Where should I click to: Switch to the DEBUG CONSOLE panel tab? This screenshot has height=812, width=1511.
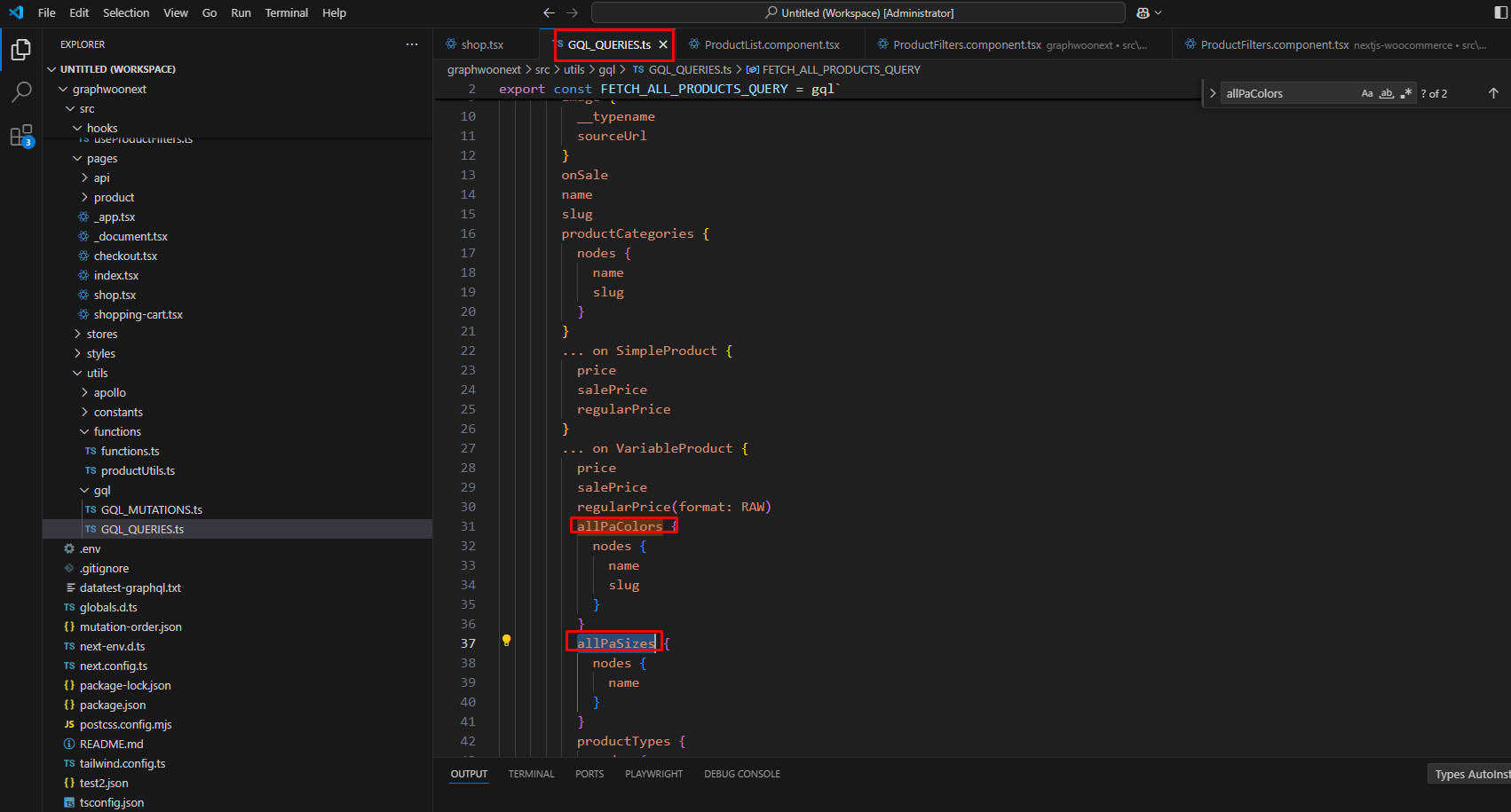point(741,774)
